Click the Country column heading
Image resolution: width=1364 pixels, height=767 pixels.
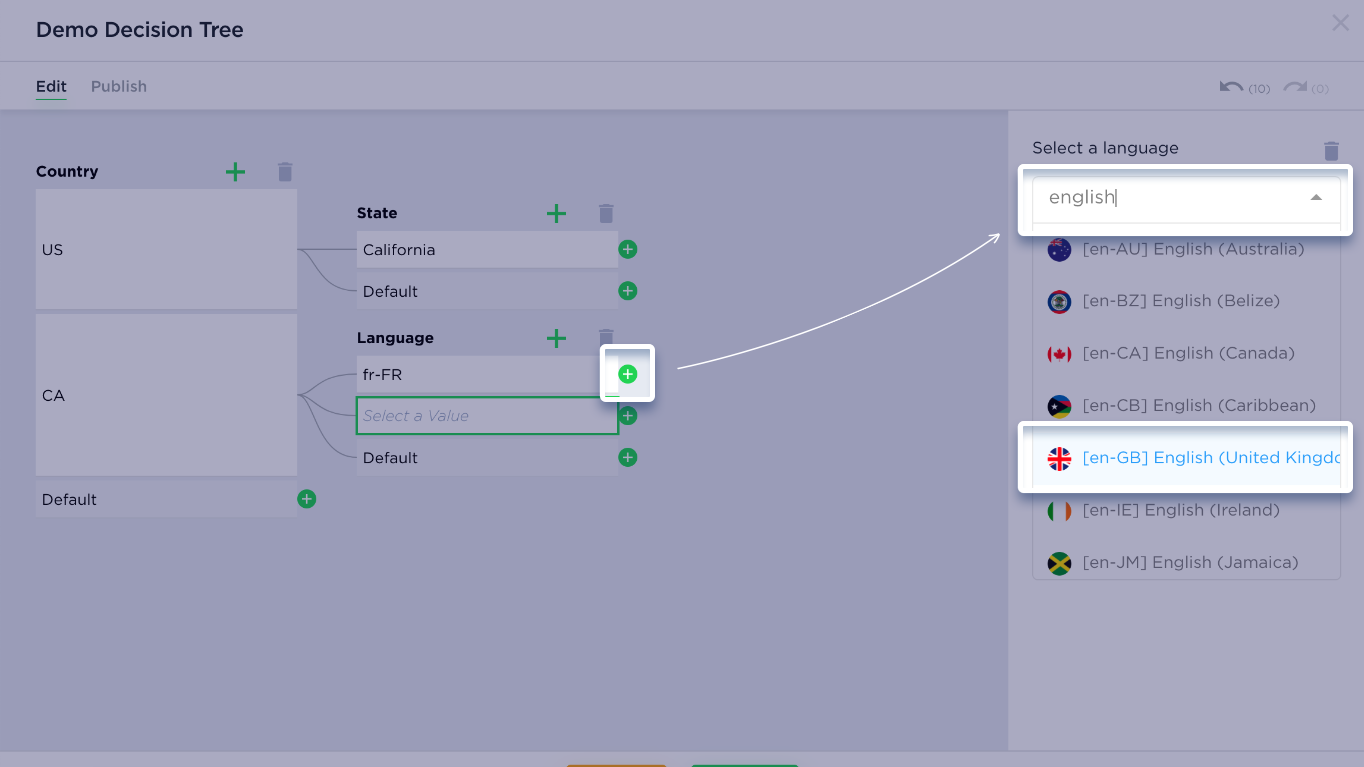pos(67,172)
